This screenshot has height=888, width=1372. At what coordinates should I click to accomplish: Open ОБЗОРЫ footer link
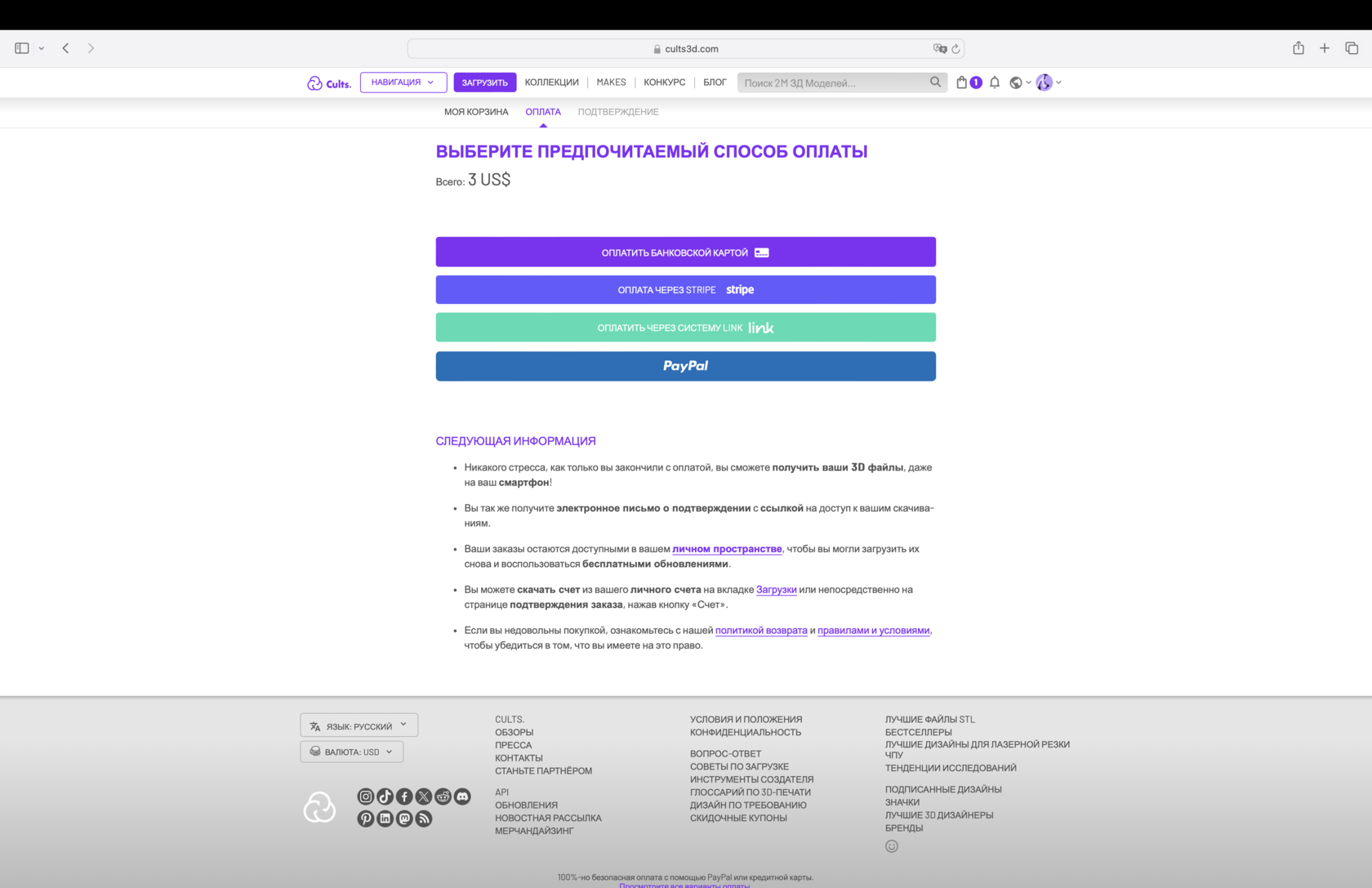[x=514, y=733]
